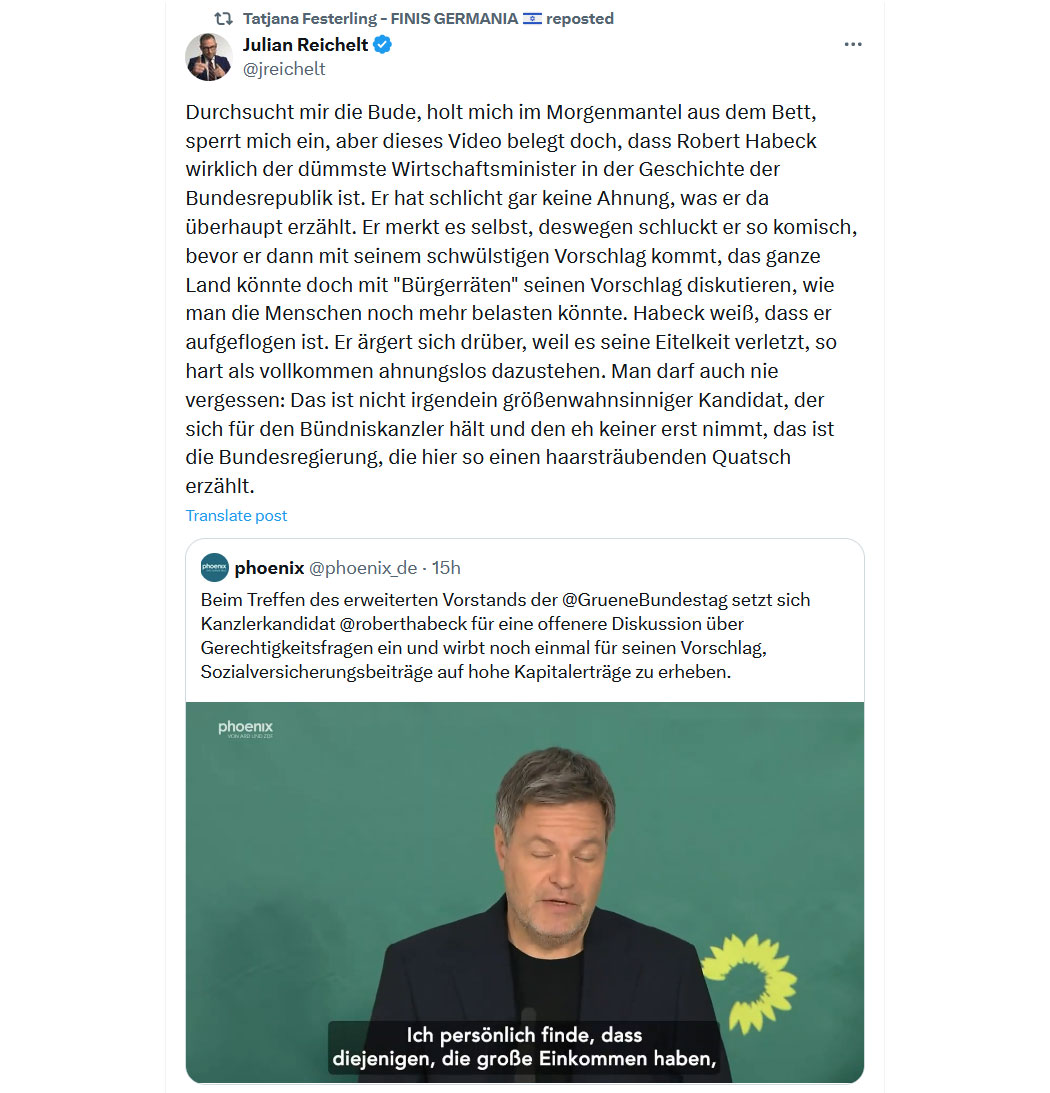1050x1093 pixels.
Task: Click Translate post
Action: 236,516
